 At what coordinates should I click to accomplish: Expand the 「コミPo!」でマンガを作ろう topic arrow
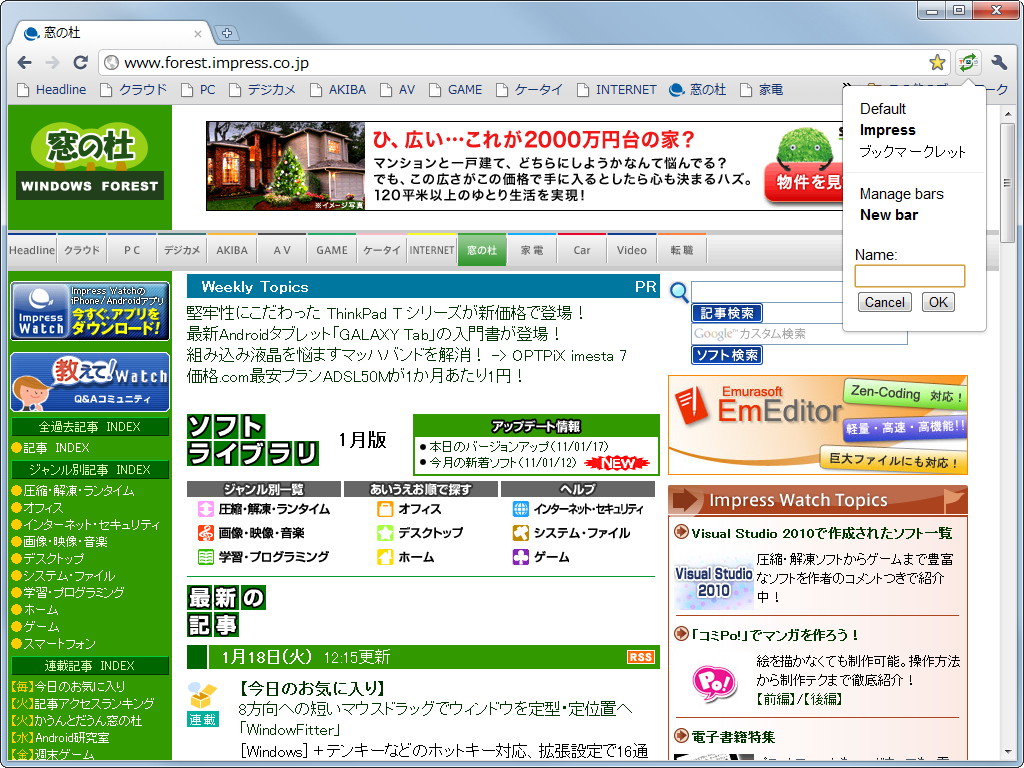(679, 635)
